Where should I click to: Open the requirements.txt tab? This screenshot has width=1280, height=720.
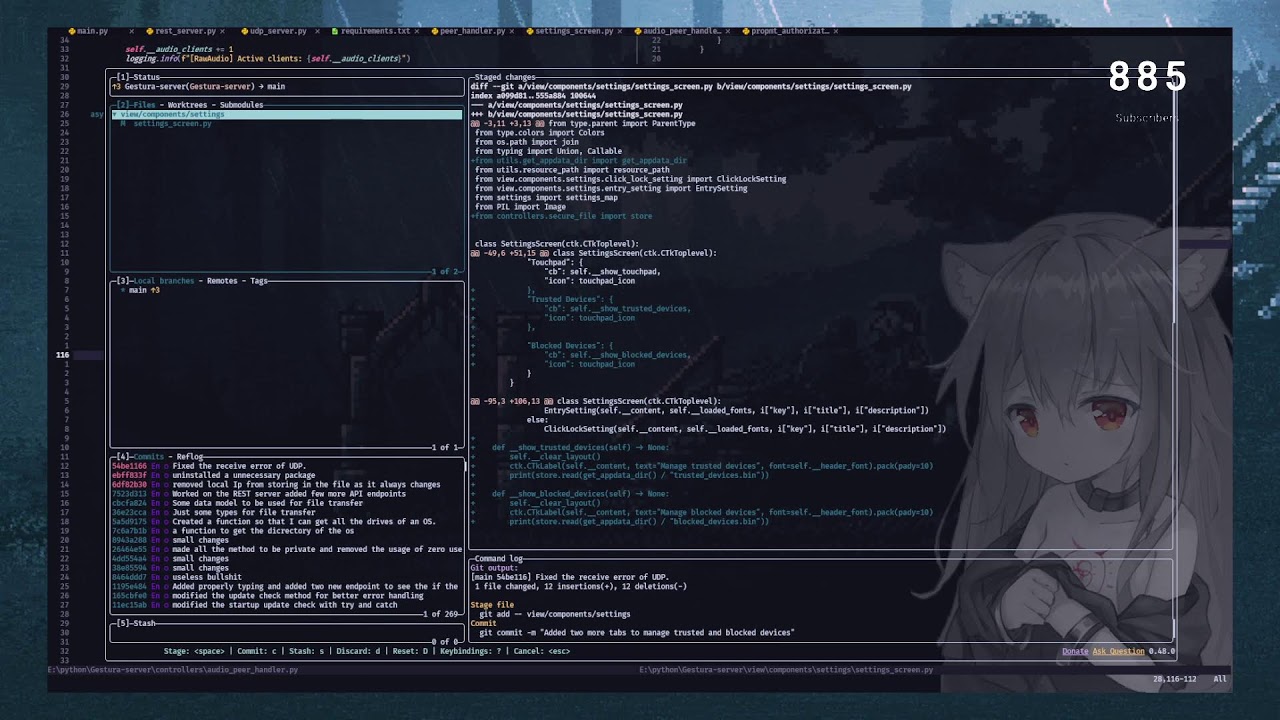(375, 31)
